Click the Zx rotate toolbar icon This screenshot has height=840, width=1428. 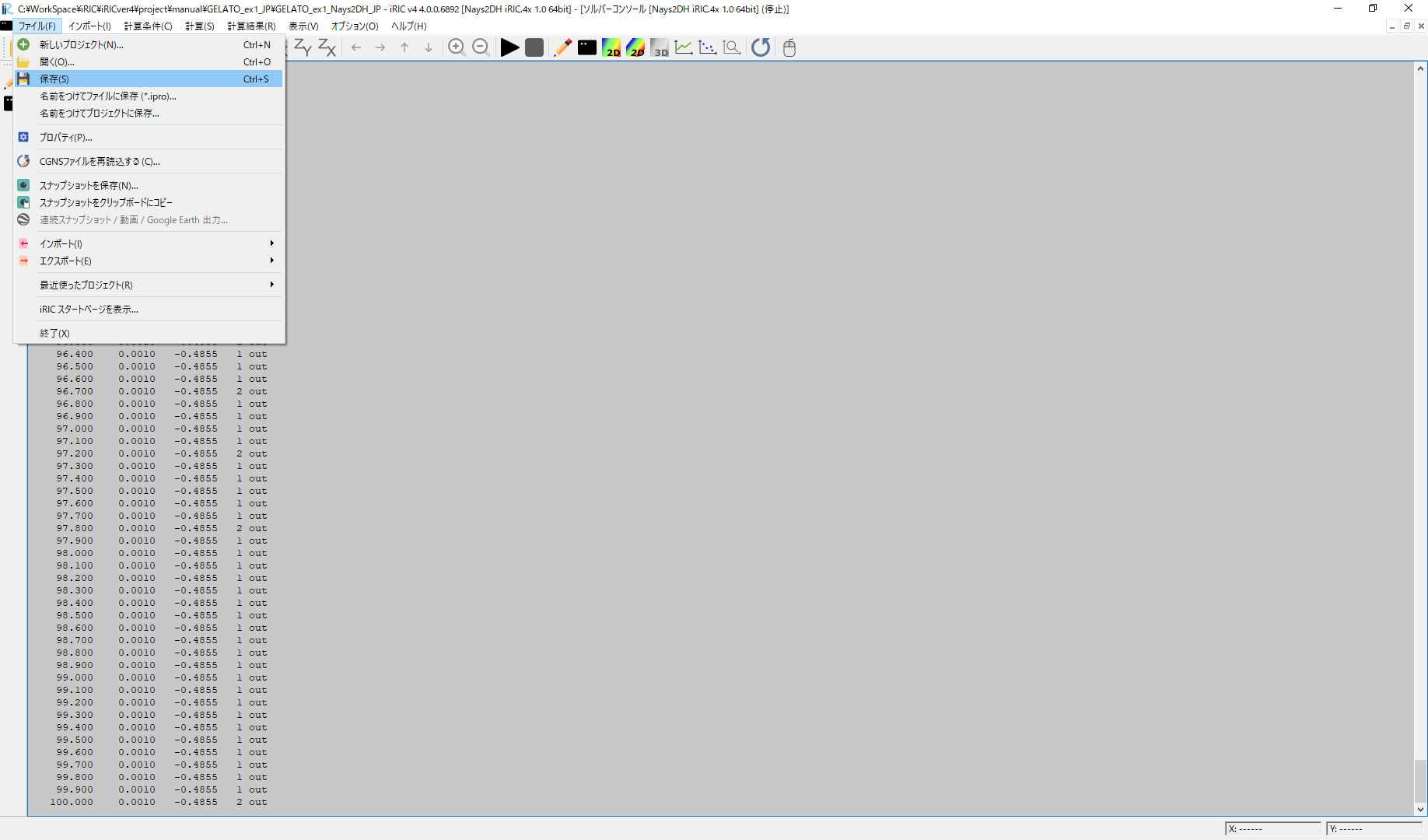pyautogui.click(x=327, y=47)
